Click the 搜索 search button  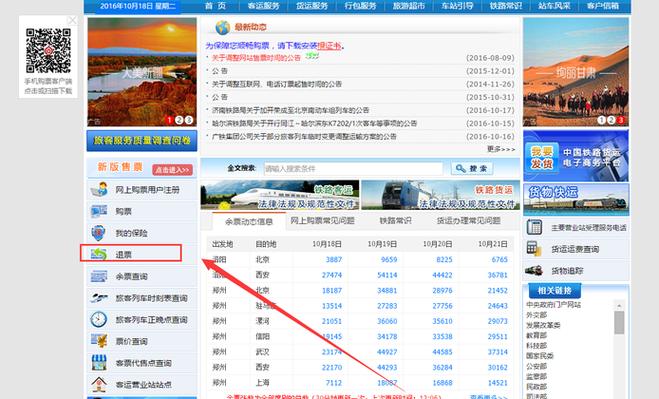tap(472, 169)
